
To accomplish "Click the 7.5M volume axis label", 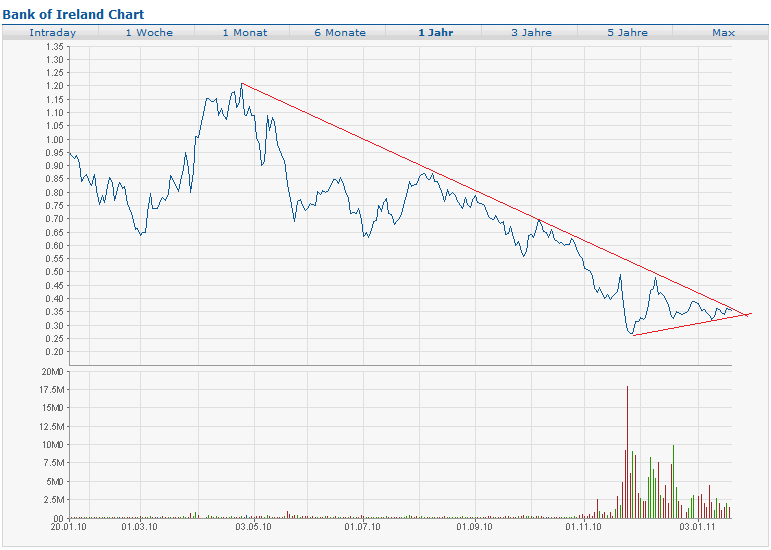I will [x=53, y=463].
